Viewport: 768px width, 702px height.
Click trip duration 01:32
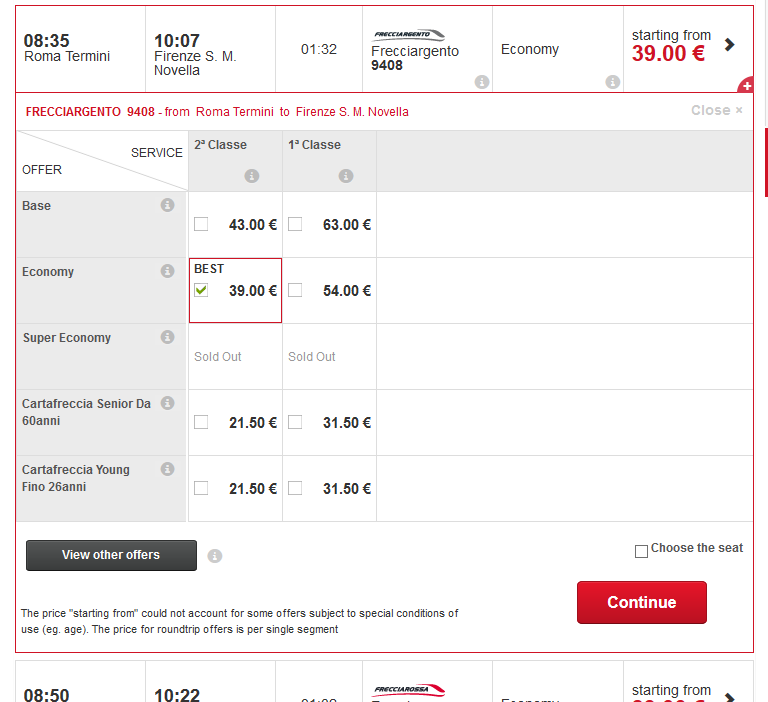319,49
